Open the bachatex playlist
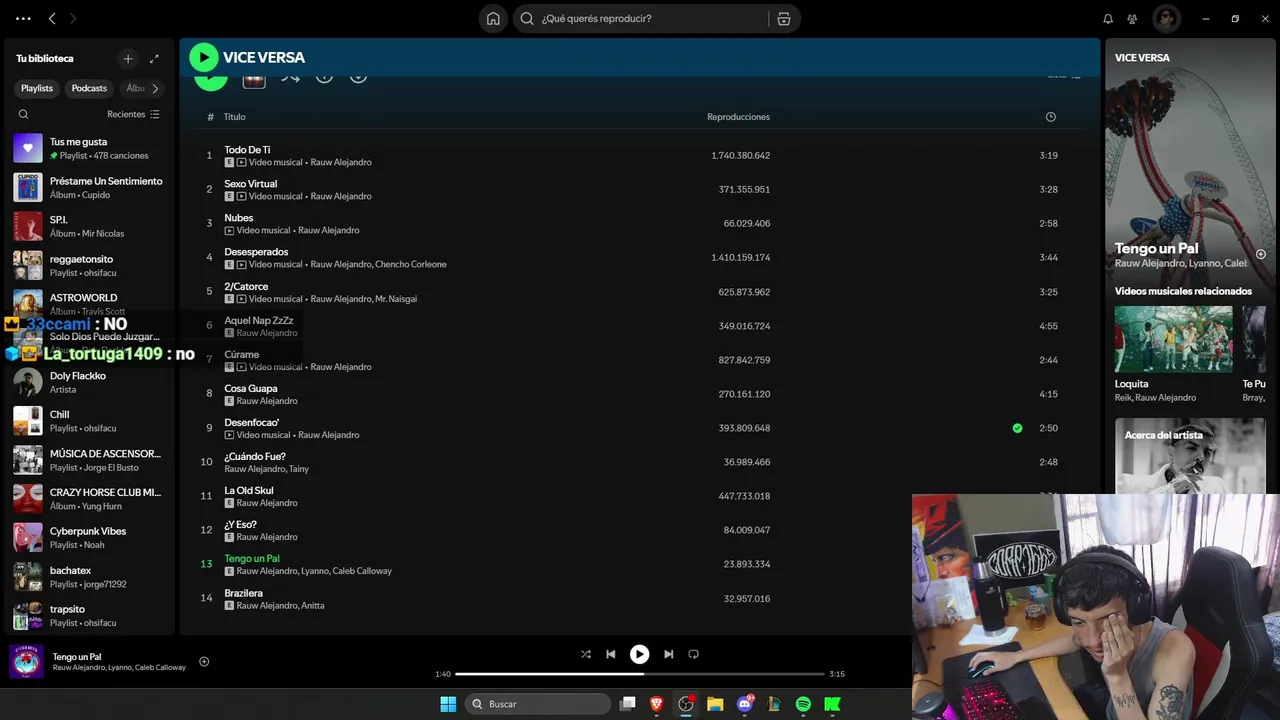 point(89,577)
